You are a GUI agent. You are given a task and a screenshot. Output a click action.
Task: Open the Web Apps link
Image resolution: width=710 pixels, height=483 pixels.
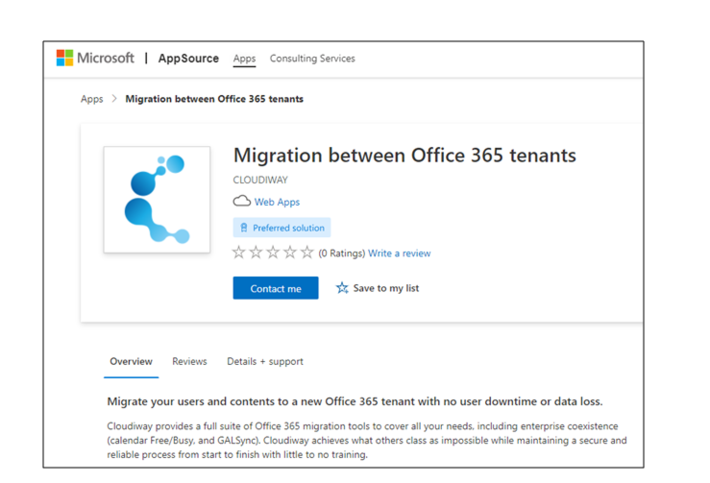click(277, 202)
